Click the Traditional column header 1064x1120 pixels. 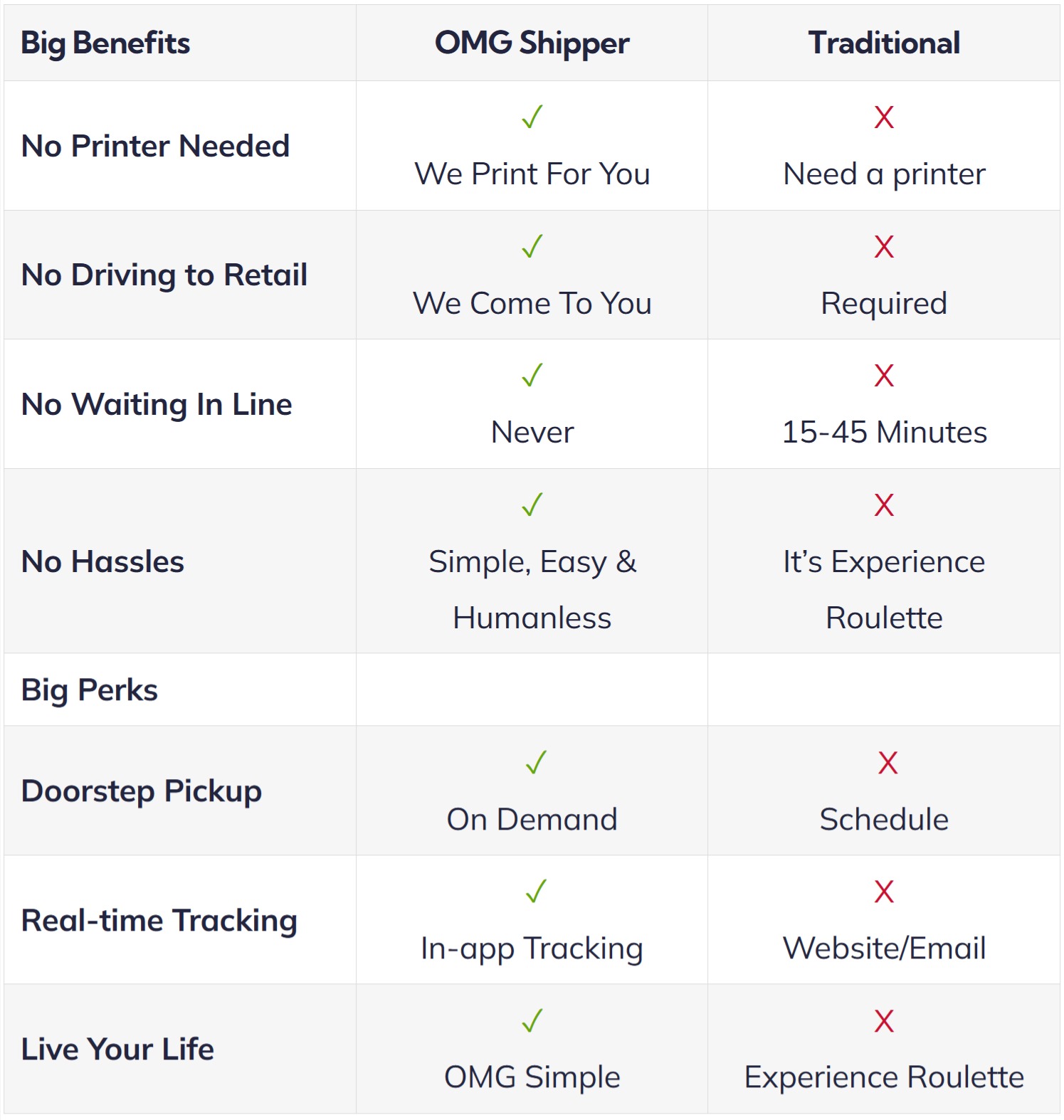(884, 43)
